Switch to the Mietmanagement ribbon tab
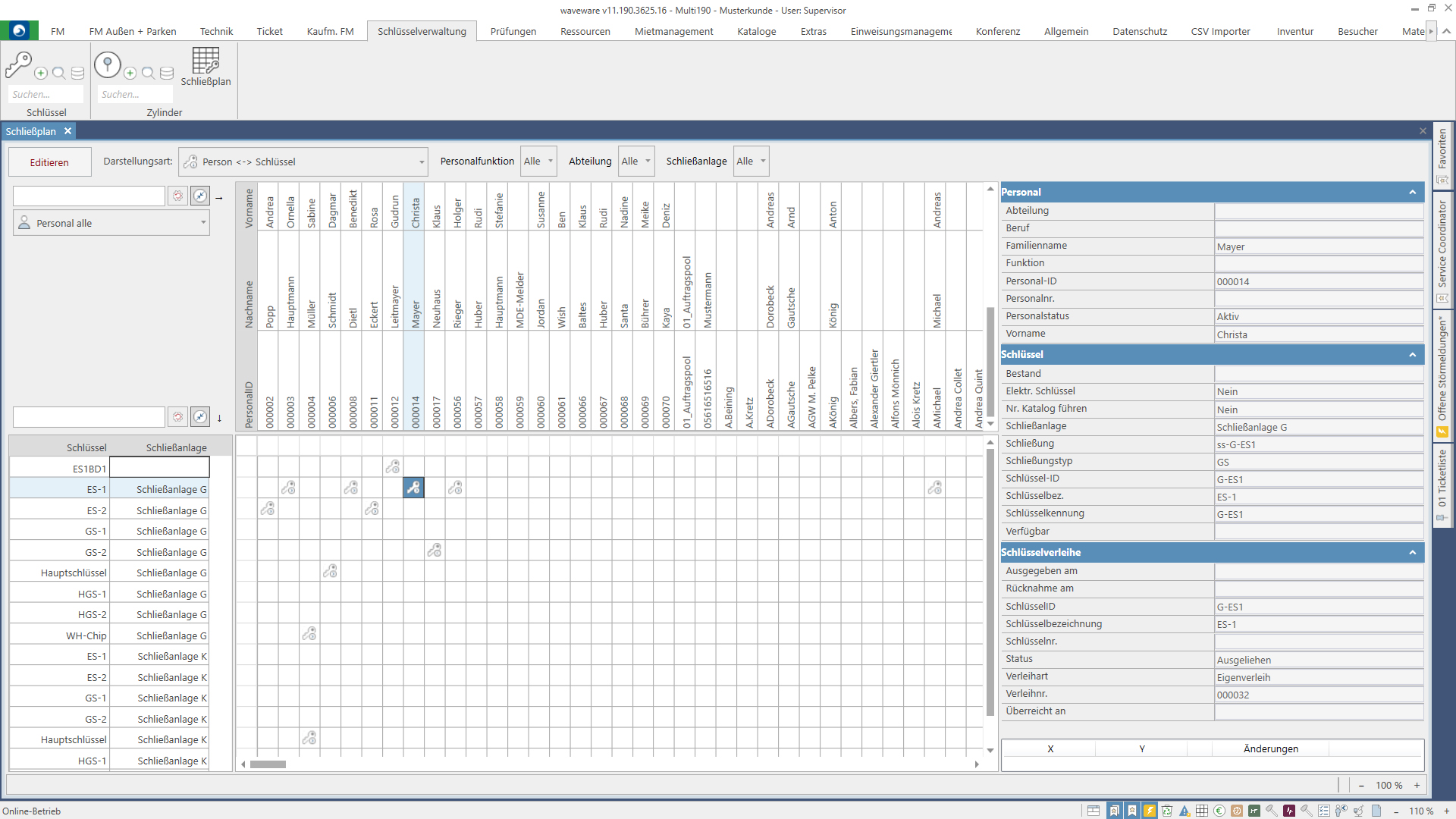This screenshot has width=1456, height=819. tap(673, 31)
